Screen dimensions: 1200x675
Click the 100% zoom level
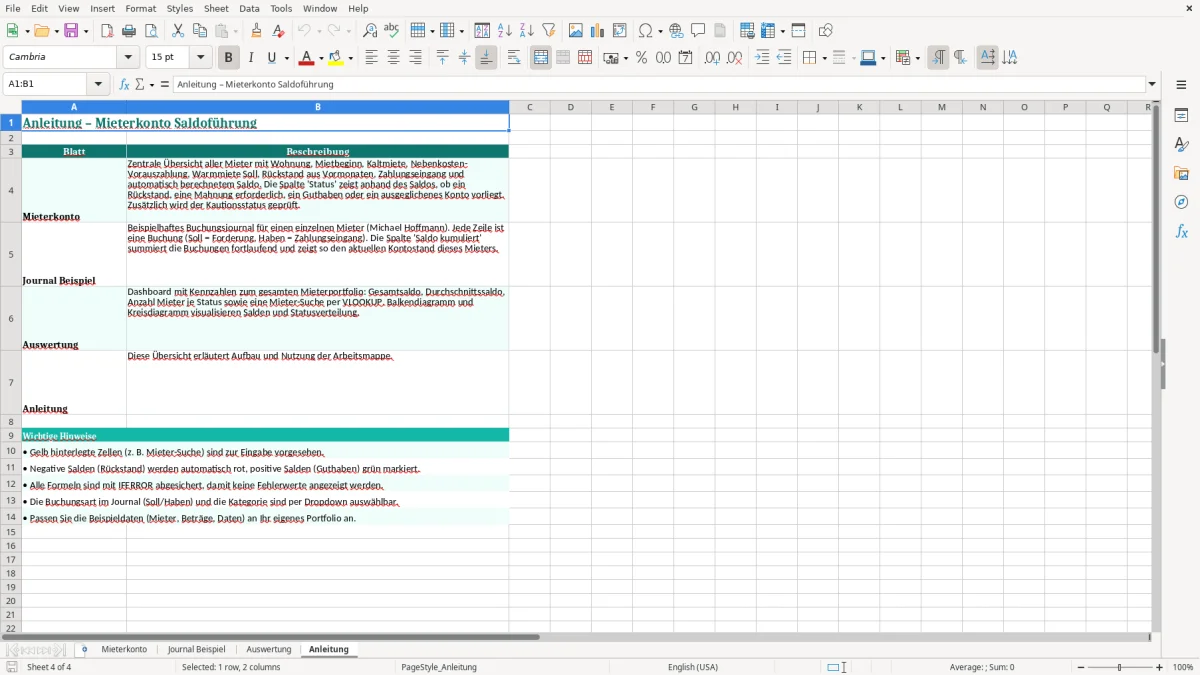pyautogui.click(x=1183, y=667)
